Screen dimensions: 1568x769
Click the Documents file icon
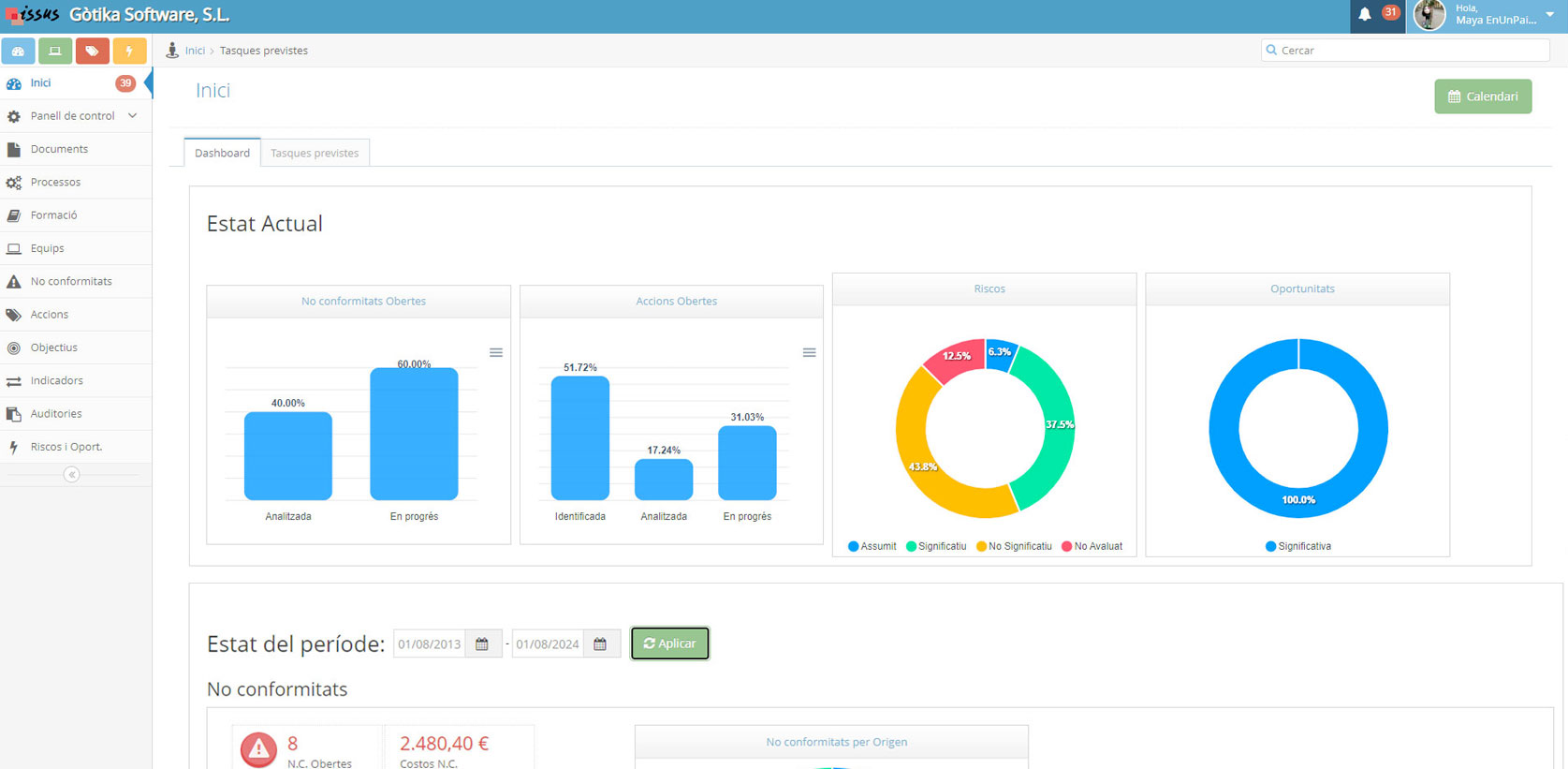tap(14, 149)
